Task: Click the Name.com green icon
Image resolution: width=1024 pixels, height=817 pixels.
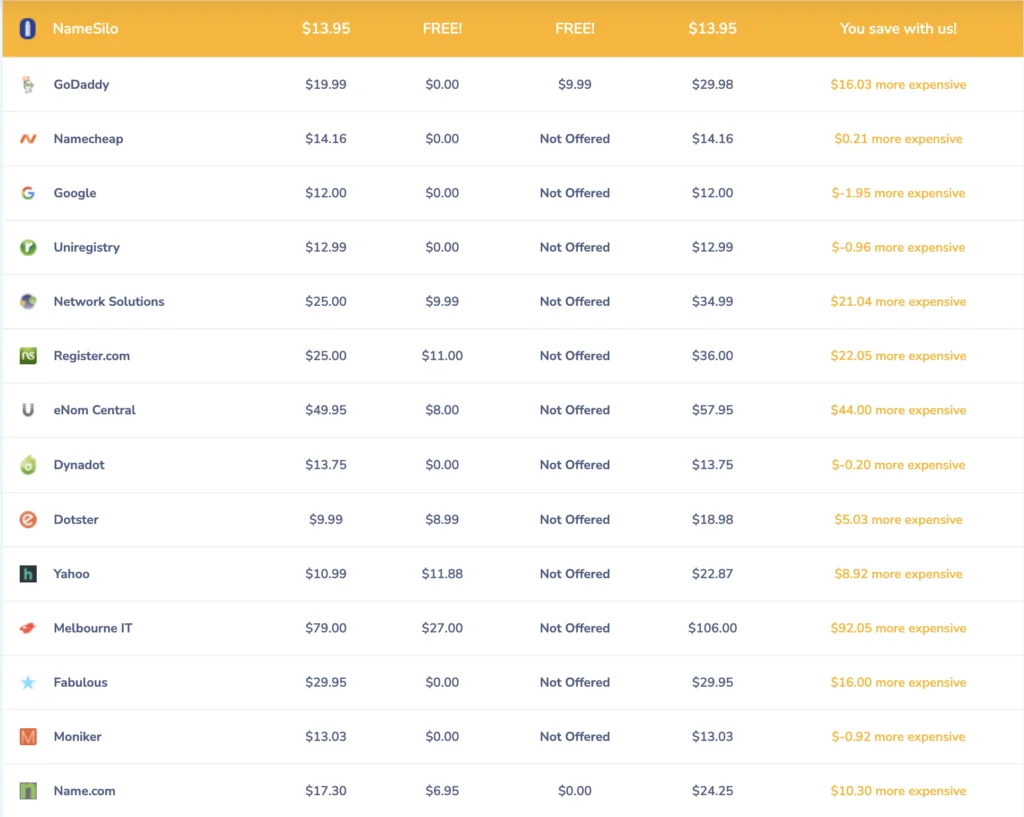Action: click(28, 791)
